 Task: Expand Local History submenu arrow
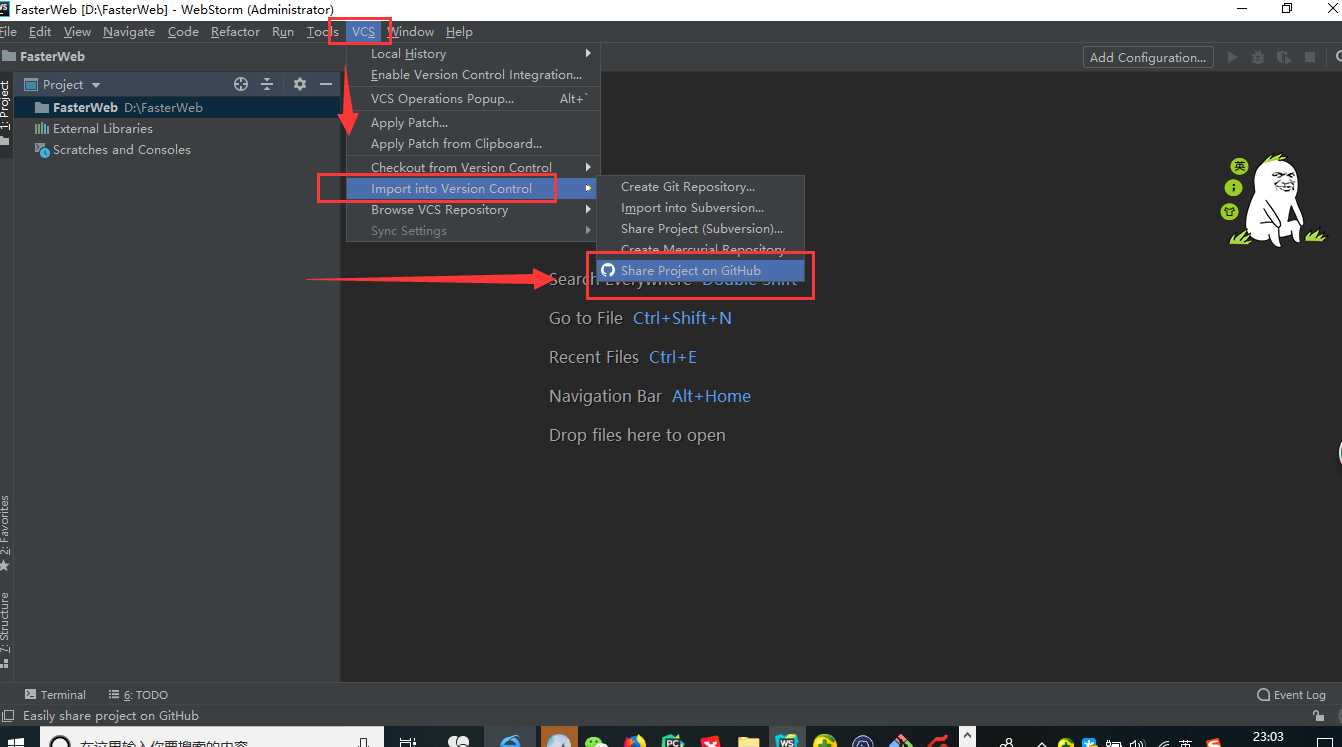point(588,54)
